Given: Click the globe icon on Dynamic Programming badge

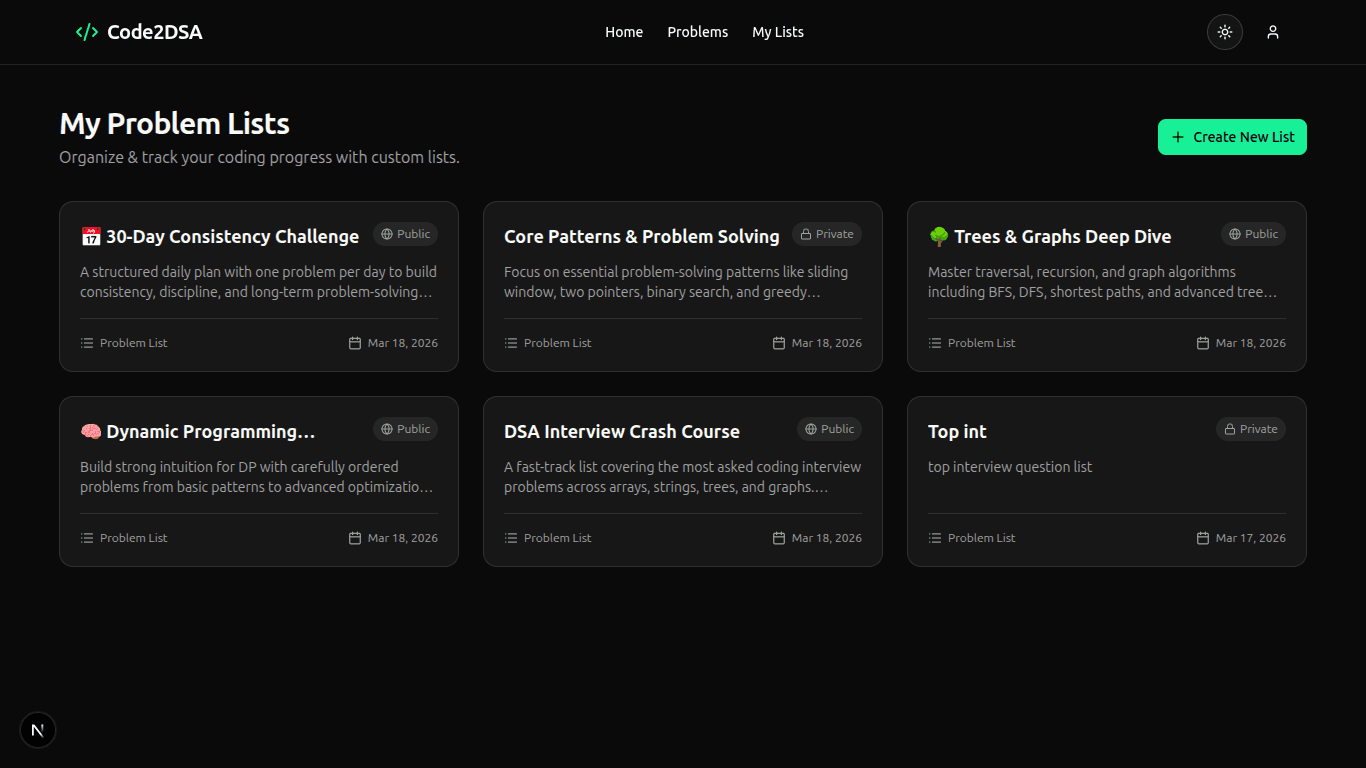Looking at the screenshot, I should point(387,429).
